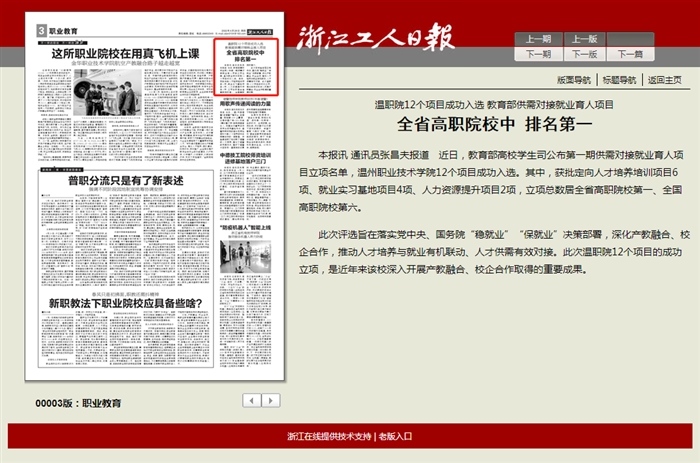Open next page 下一版
Screen dimensions: 700x463
click(x=584, y=54)
